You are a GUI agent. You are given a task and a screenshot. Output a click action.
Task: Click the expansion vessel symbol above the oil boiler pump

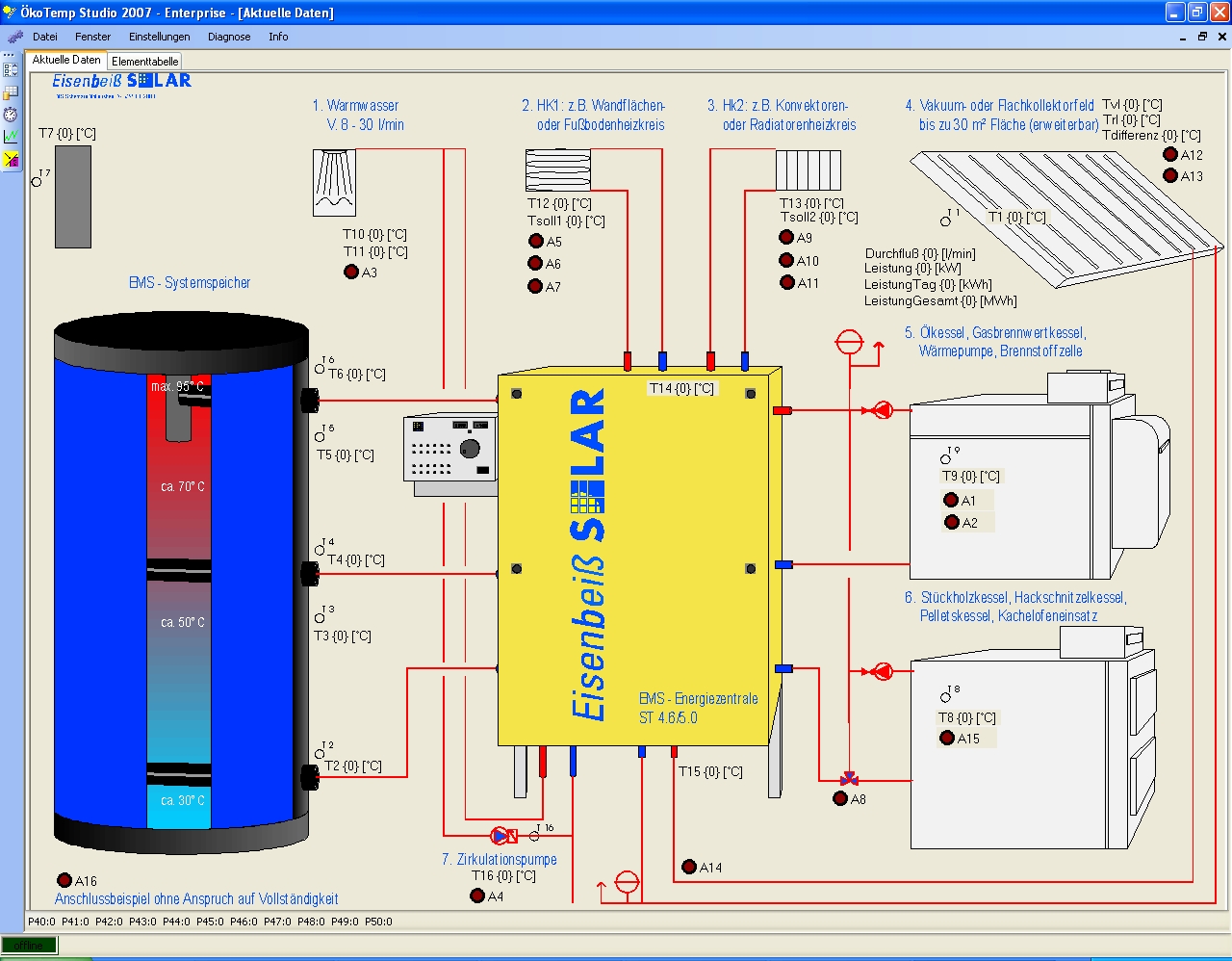pyautogui.click(x=849, y=343)
